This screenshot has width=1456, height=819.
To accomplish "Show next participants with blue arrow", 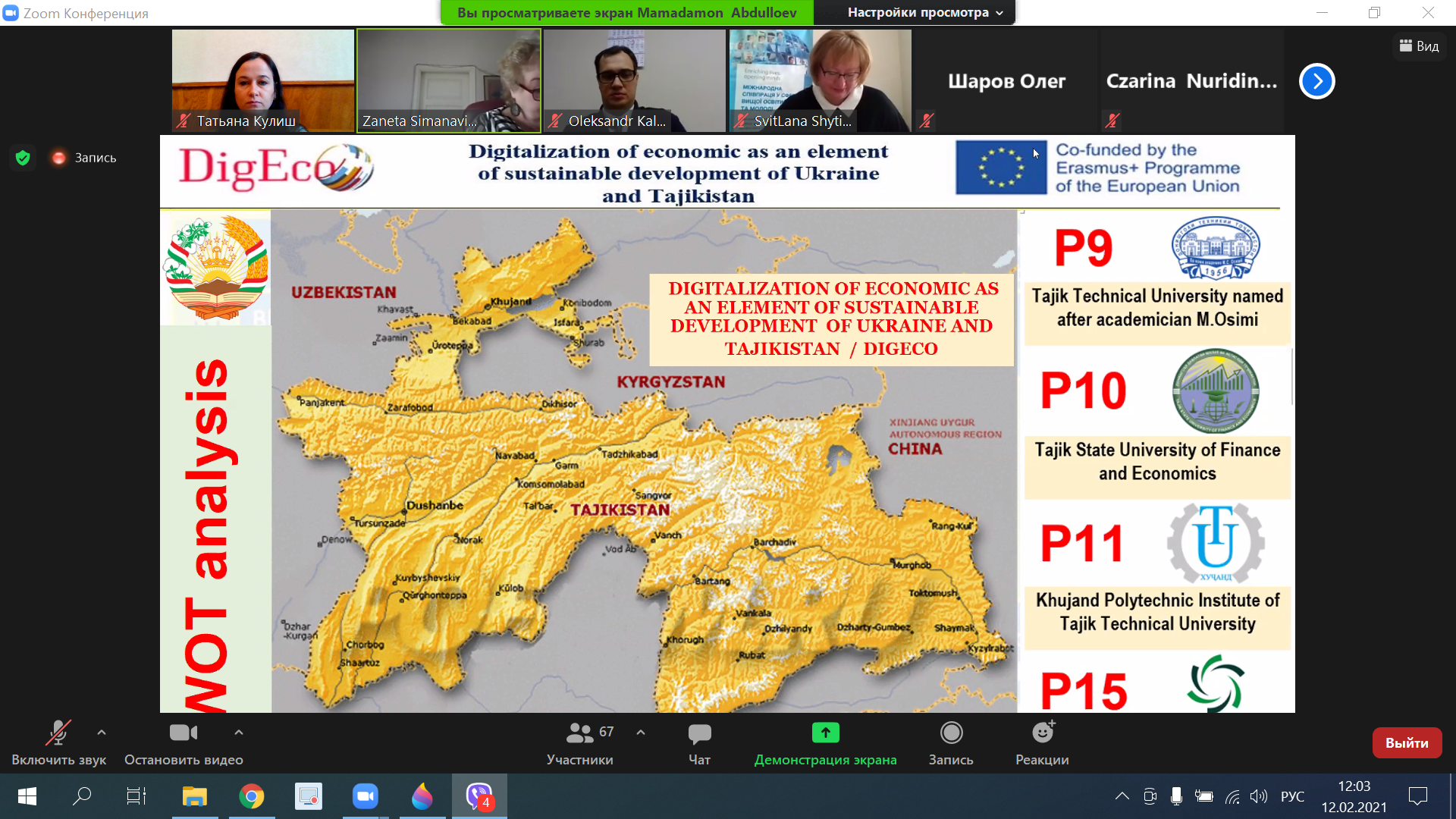I will (x=1316, y=81).
